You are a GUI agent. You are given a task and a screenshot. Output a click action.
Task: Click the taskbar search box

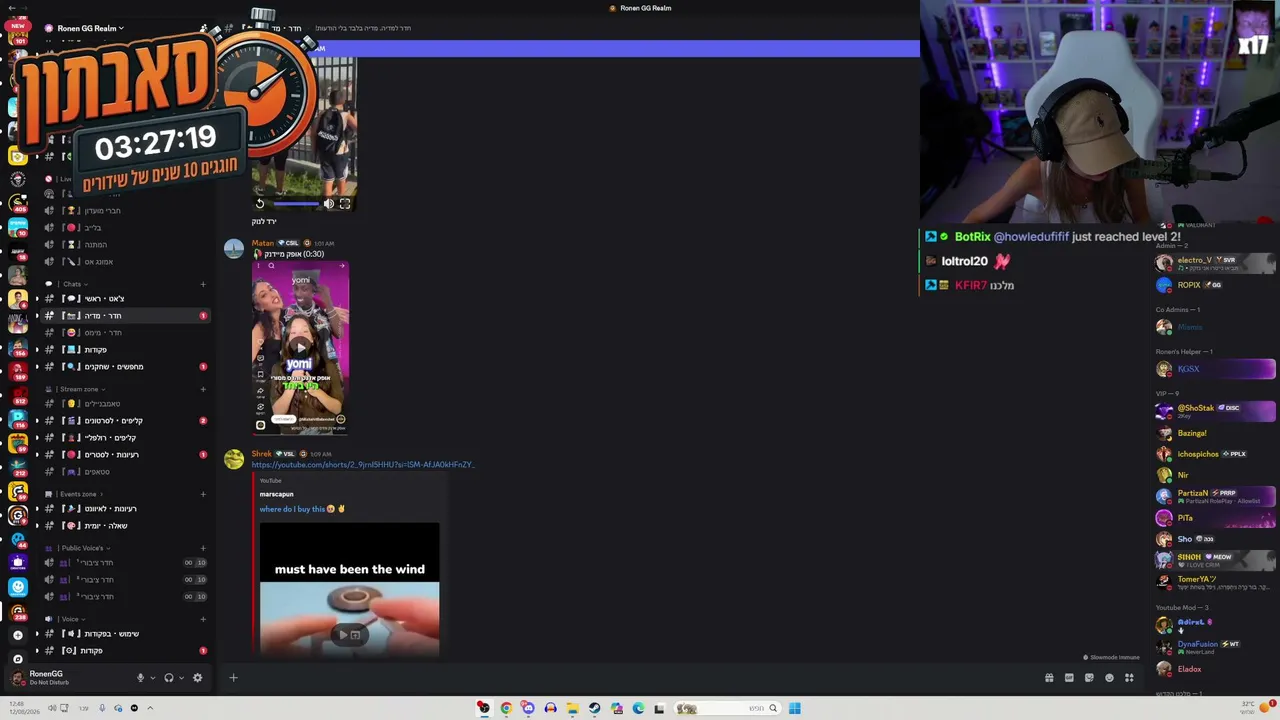pos(727,708)
